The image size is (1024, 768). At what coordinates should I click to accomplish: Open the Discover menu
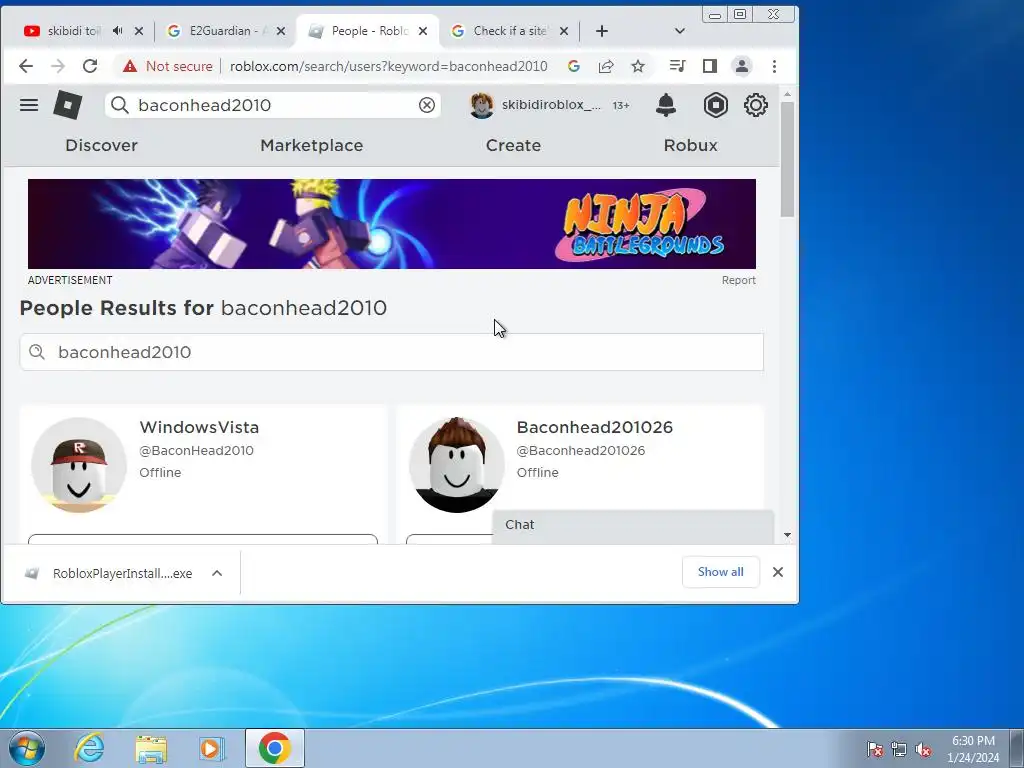pyautogui.click(x=101, y=145)
